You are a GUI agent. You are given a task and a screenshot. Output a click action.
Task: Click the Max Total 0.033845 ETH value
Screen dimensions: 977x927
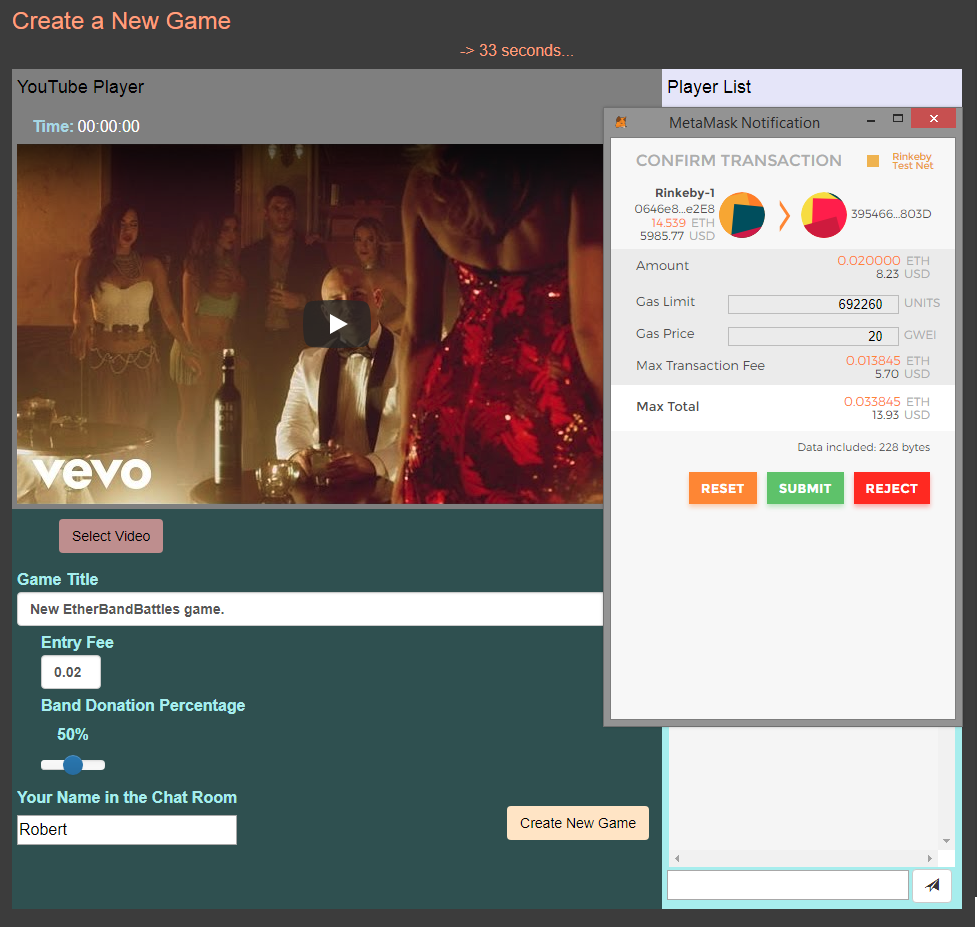(x=887, y=401)
